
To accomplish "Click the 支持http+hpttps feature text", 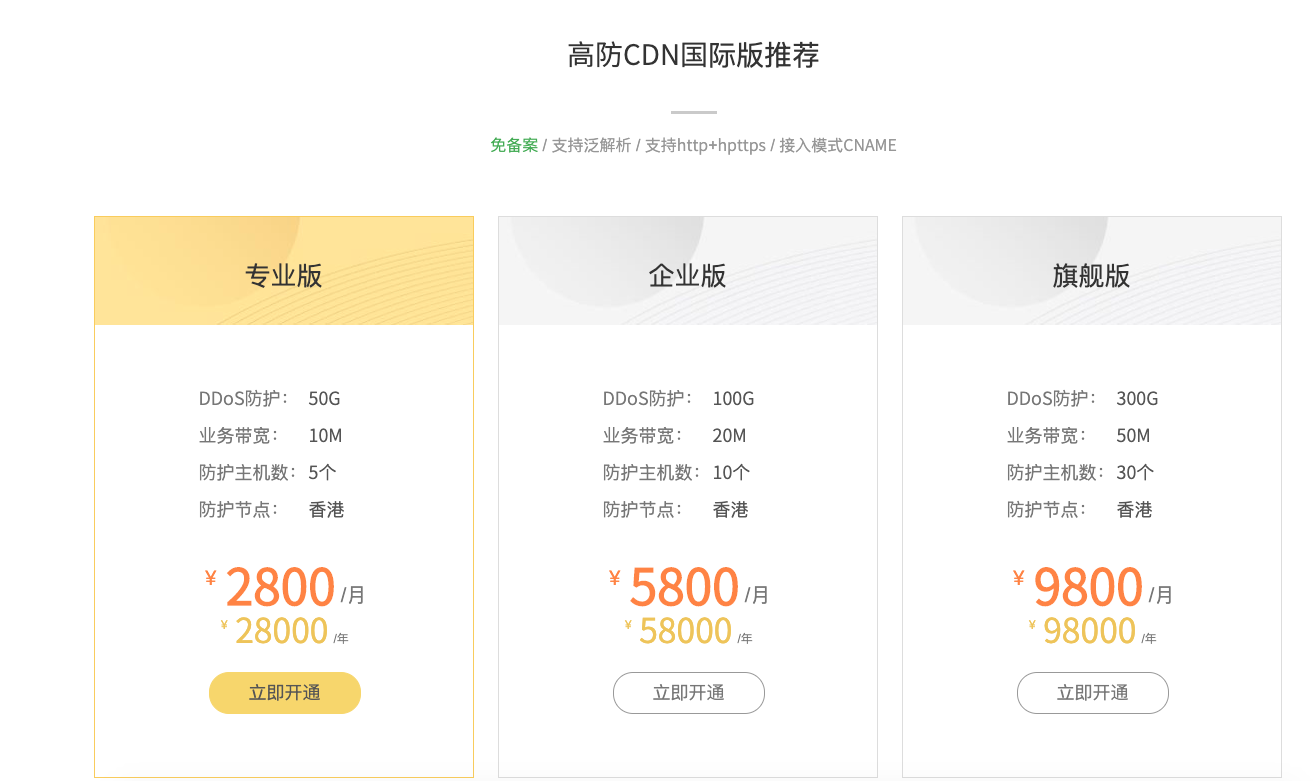I will coord(705,145).
